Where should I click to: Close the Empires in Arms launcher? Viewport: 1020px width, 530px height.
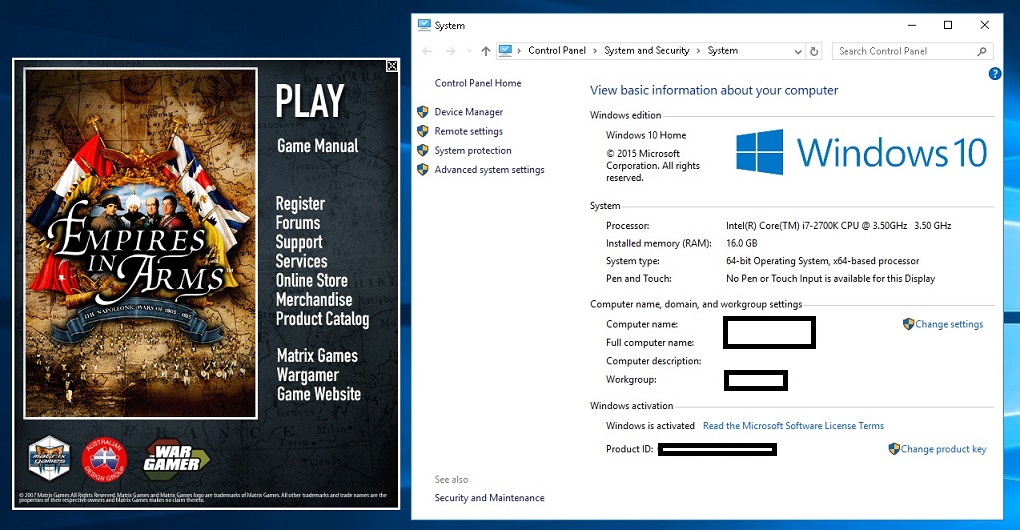[x=392, y=66]
